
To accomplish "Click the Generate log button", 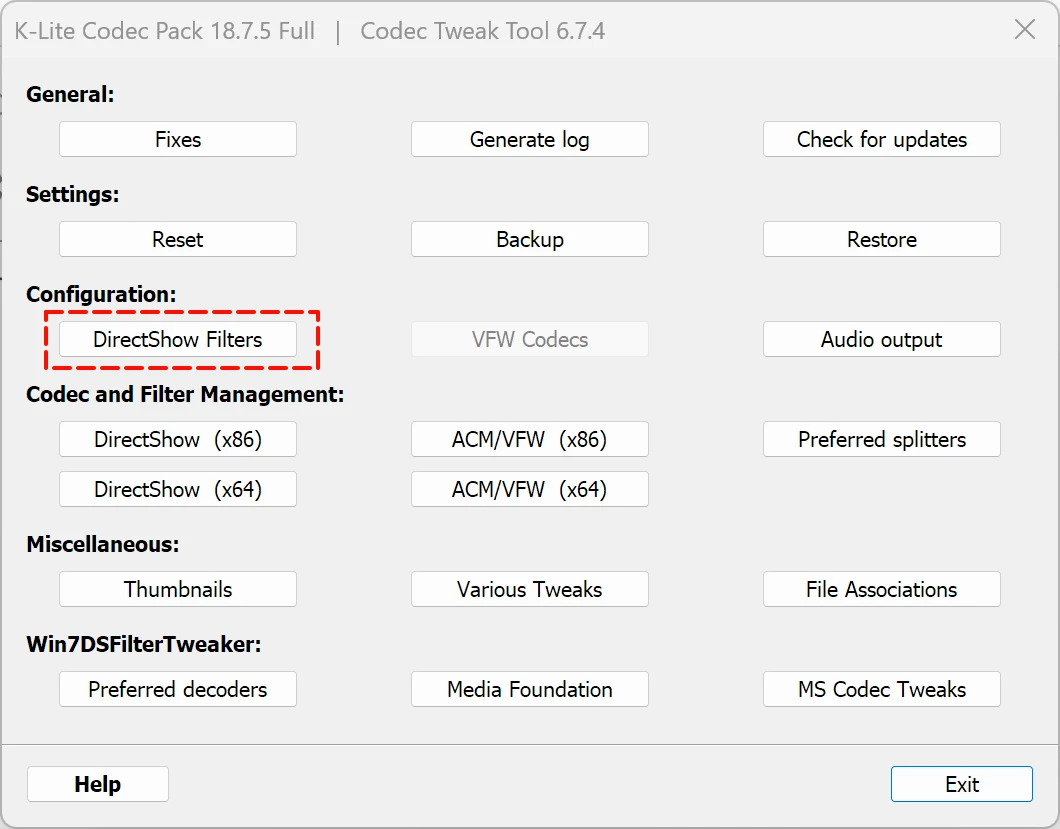I will coord(529,140).
